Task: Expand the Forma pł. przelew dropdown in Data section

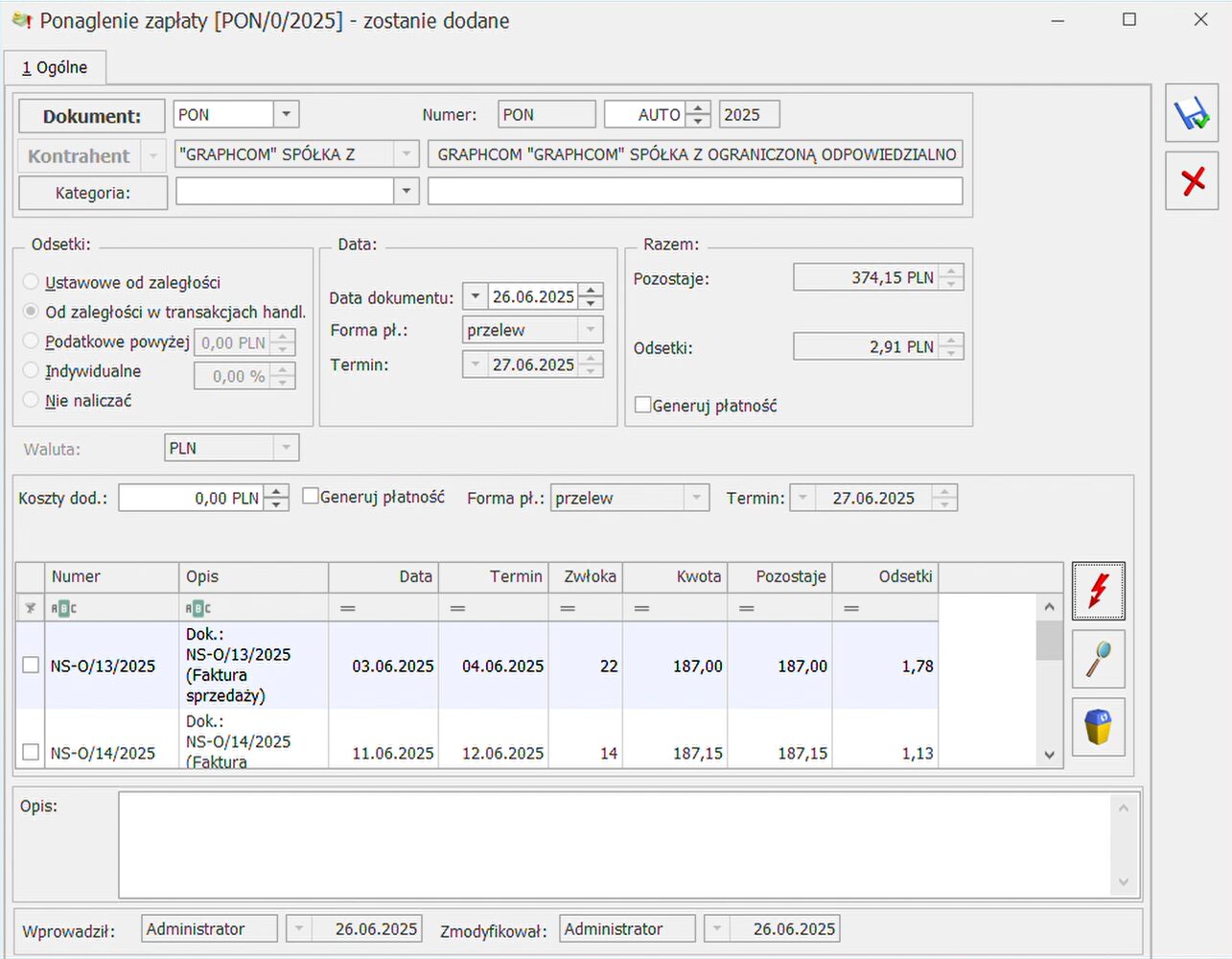Action: click(x=591, y=330)
